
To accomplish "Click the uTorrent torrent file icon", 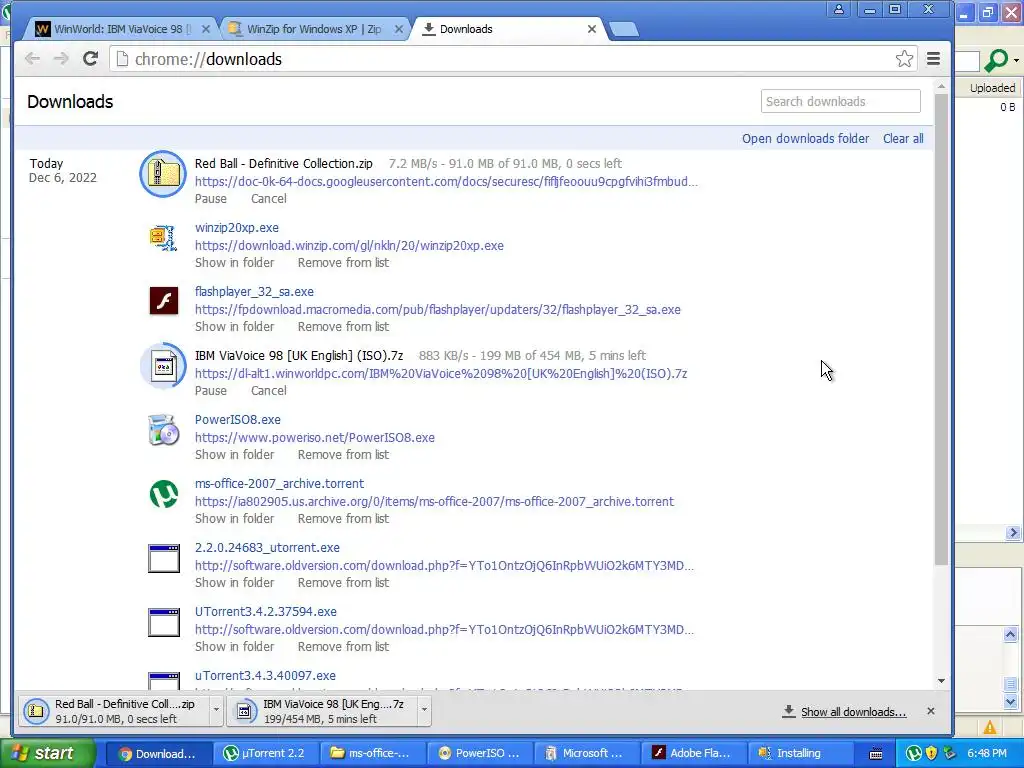I will 163,494.
